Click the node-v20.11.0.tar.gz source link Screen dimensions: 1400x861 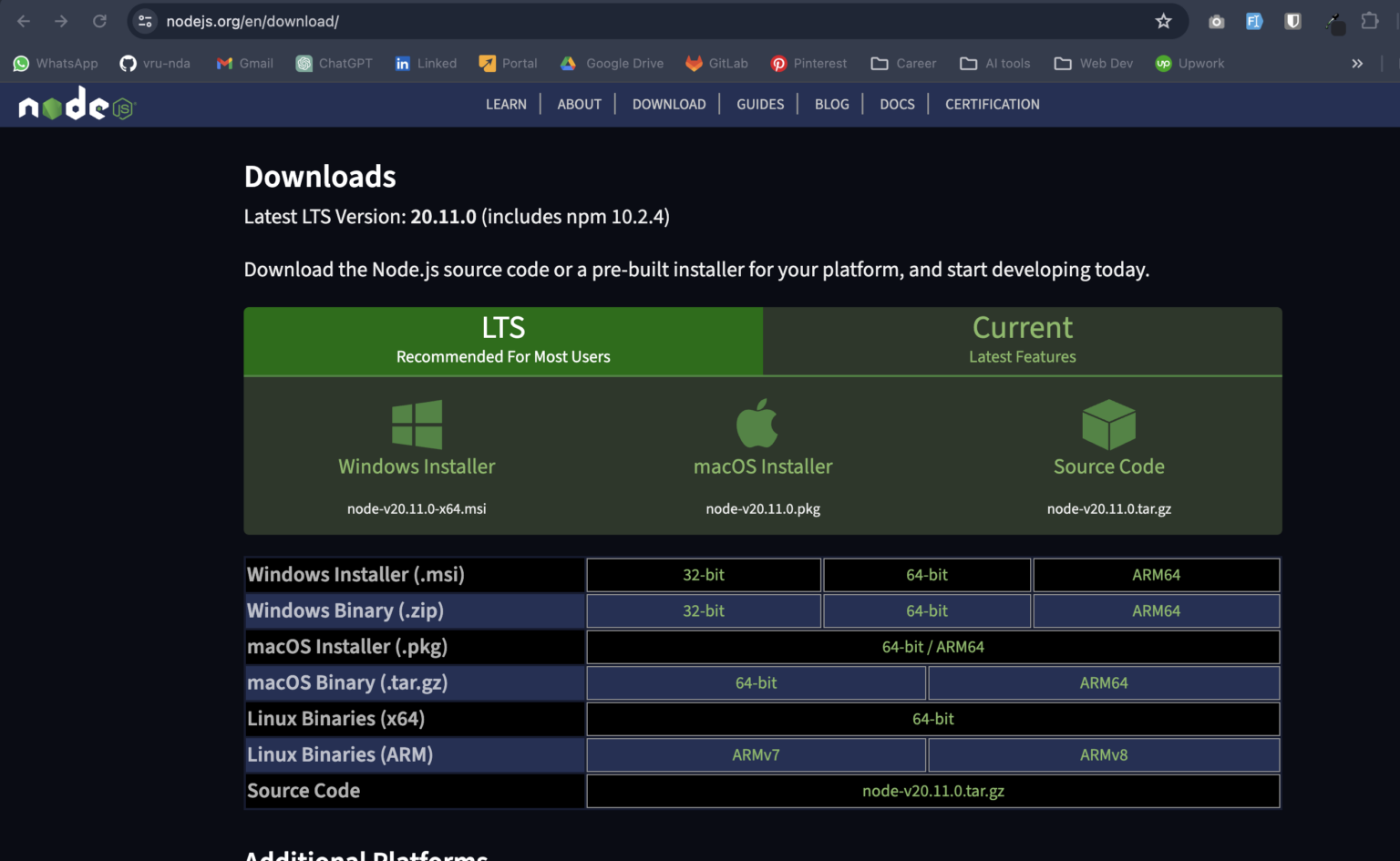click(932, 791)
